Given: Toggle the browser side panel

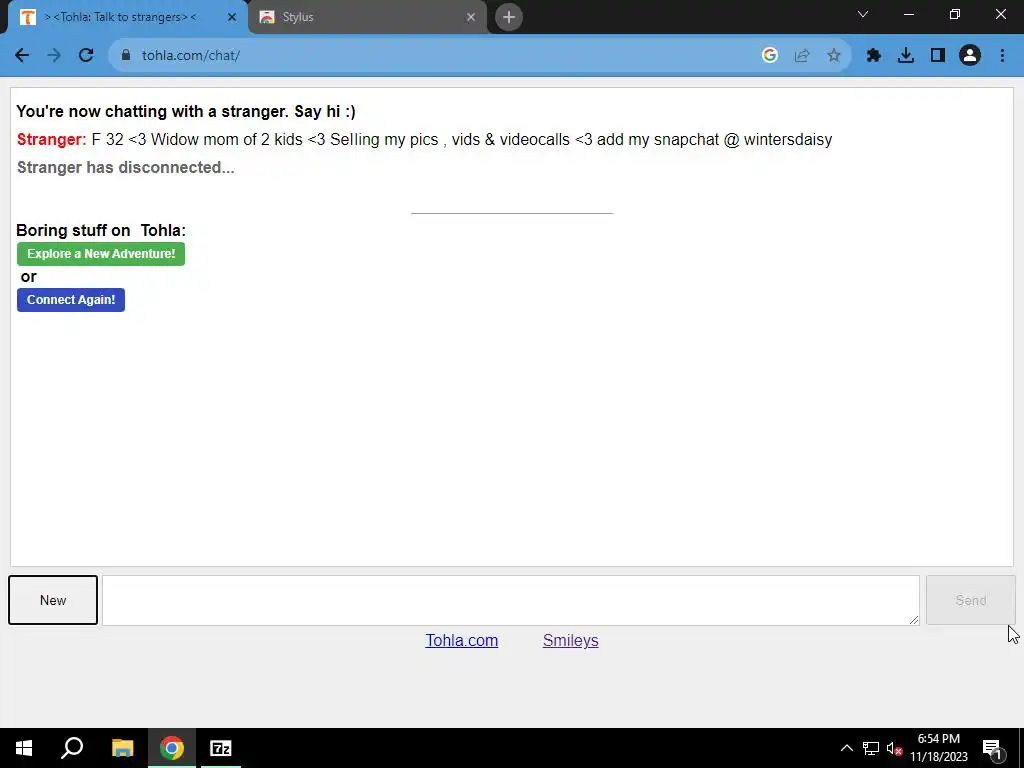Looking at the screenshot, I should click(938, 56).
